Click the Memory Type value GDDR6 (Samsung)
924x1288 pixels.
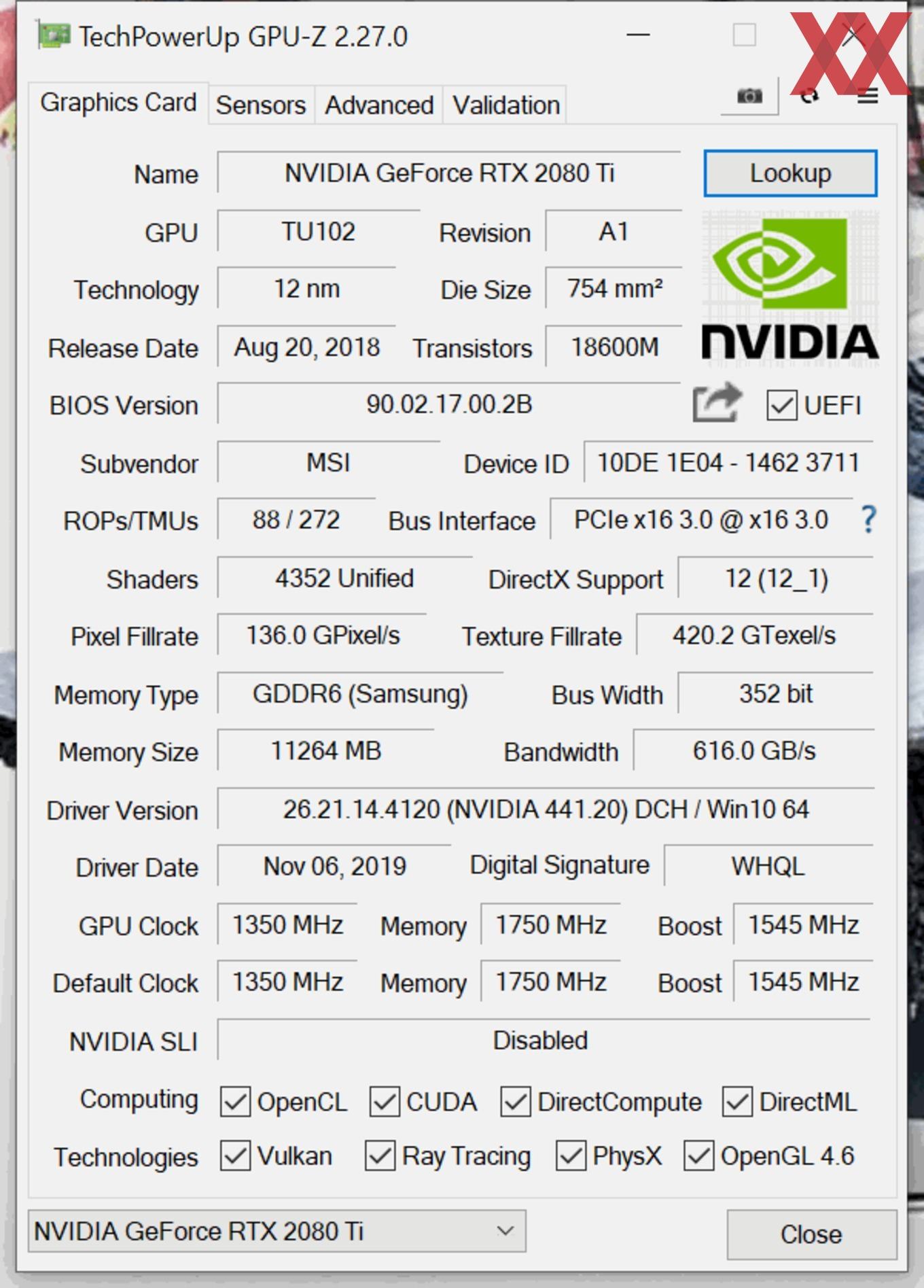(360, 693)
